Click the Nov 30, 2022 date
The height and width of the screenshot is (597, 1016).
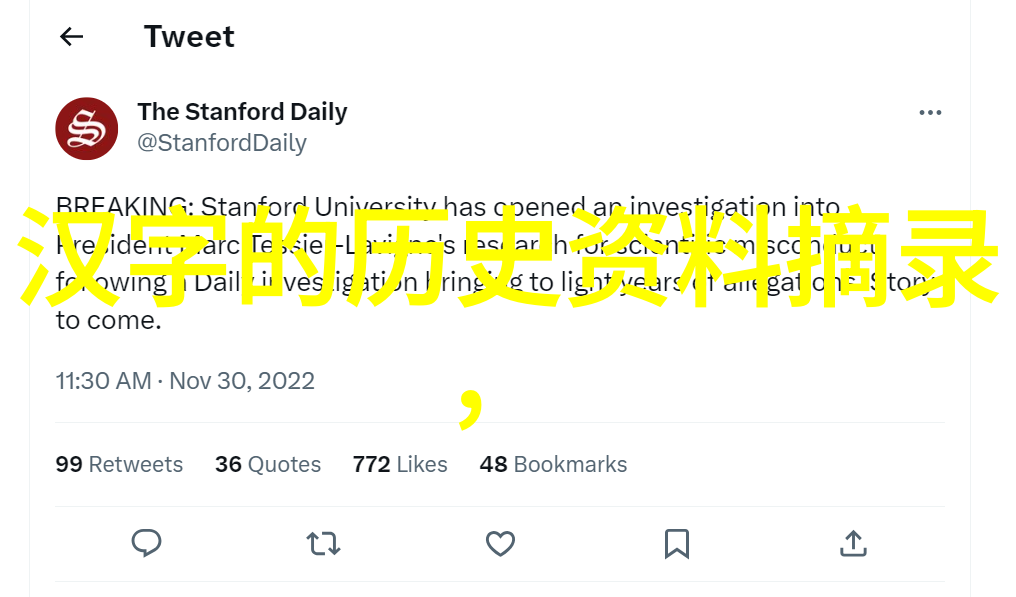242,381
